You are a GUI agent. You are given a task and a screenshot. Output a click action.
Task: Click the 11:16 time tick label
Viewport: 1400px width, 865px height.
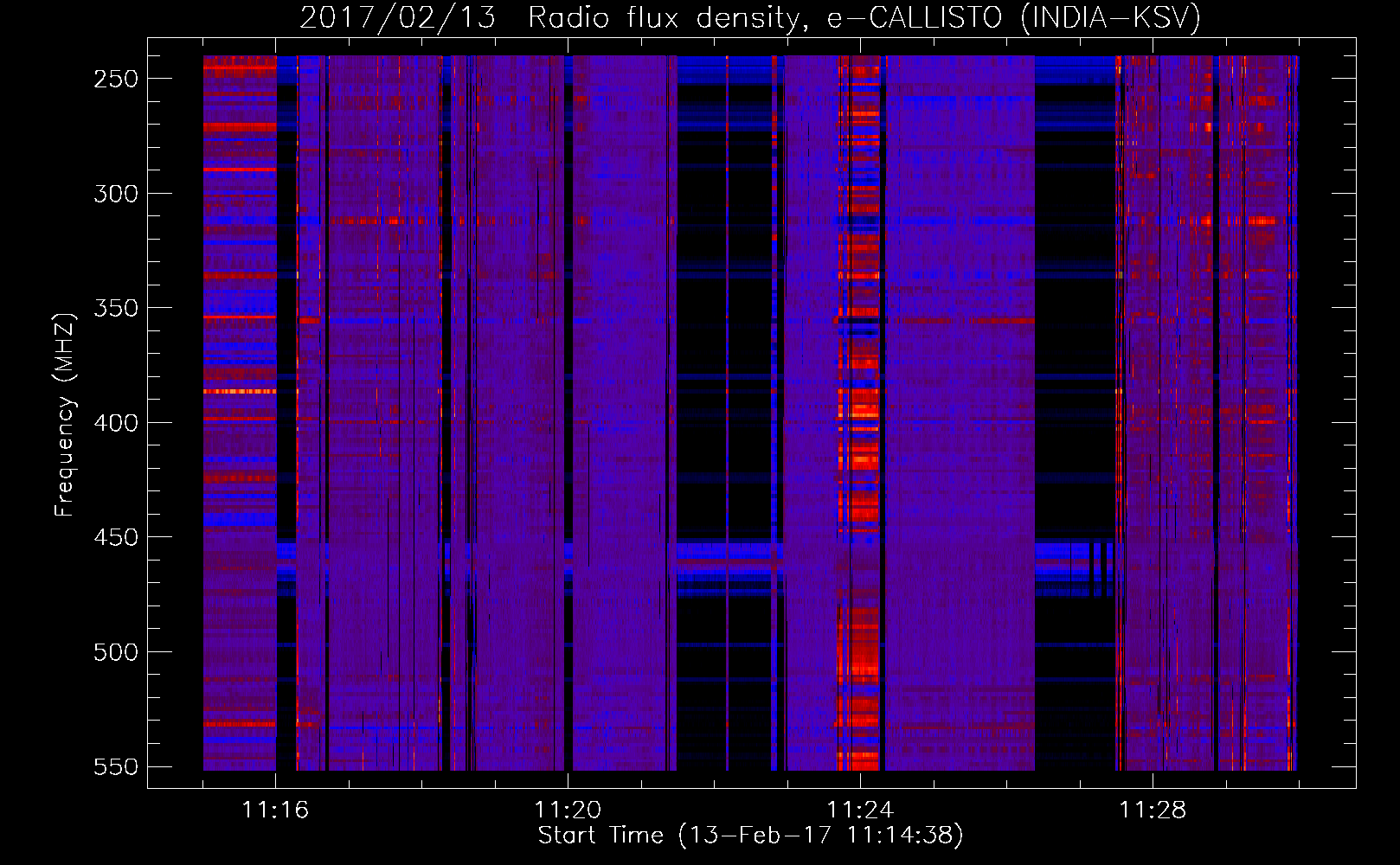(275, 811)
